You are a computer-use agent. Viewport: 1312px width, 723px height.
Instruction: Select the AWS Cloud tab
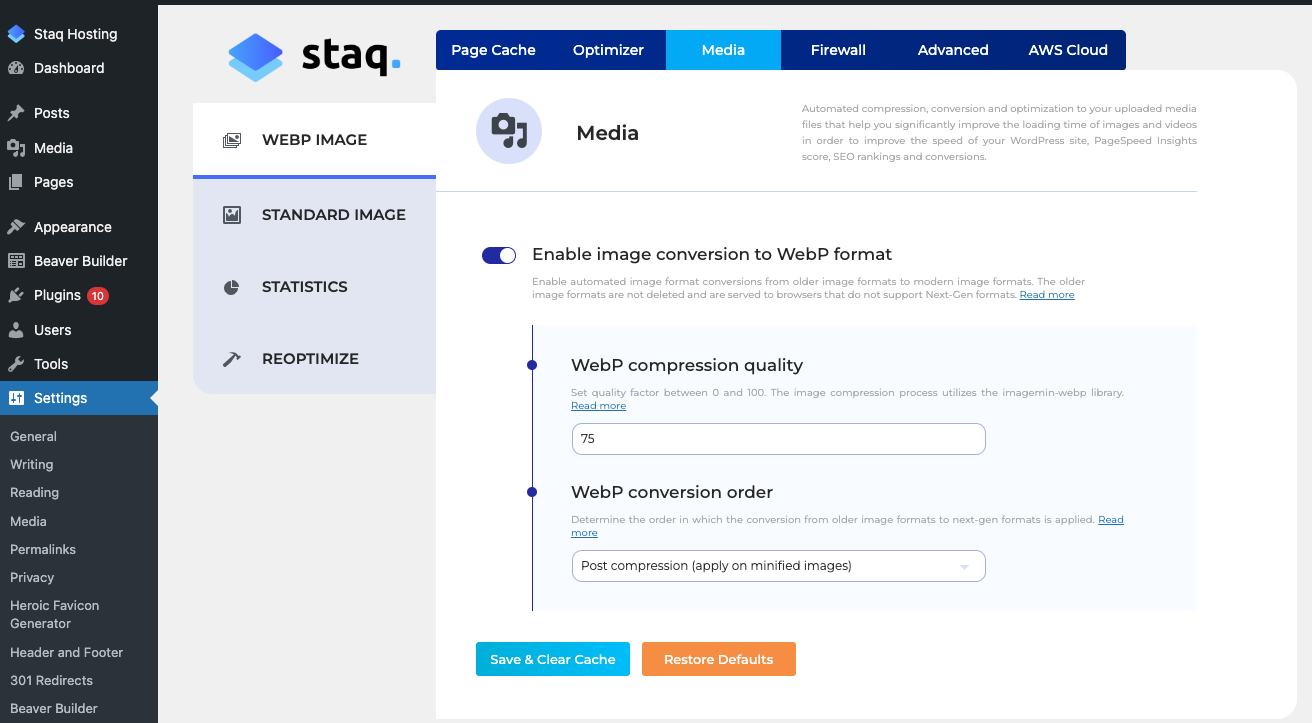(1066, 49)
